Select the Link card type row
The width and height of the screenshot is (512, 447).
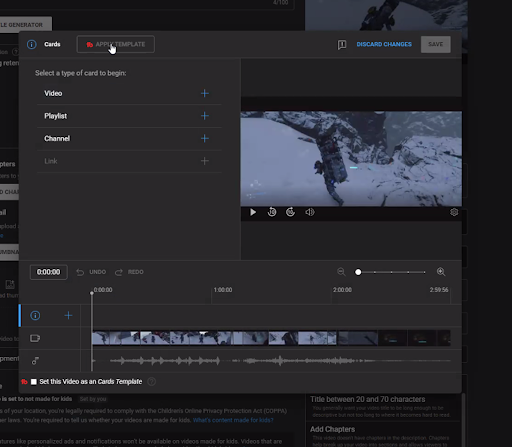(x=129, y=161)
